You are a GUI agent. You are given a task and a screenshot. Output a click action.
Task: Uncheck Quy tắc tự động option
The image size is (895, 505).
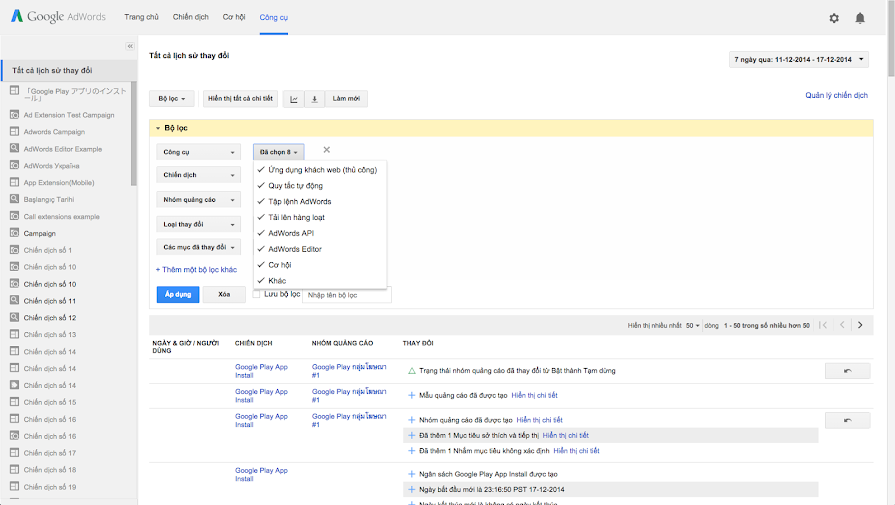coord(295,185)
